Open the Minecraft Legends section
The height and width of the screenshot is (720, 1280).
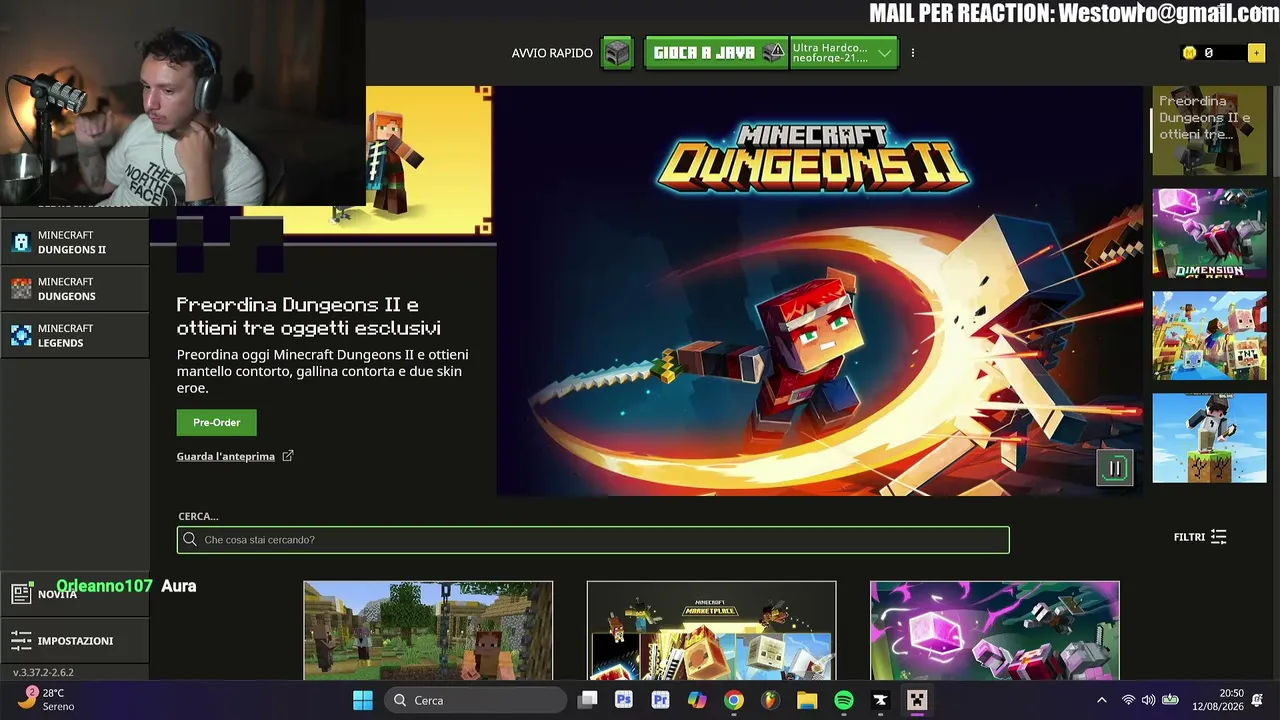point(75,336)
